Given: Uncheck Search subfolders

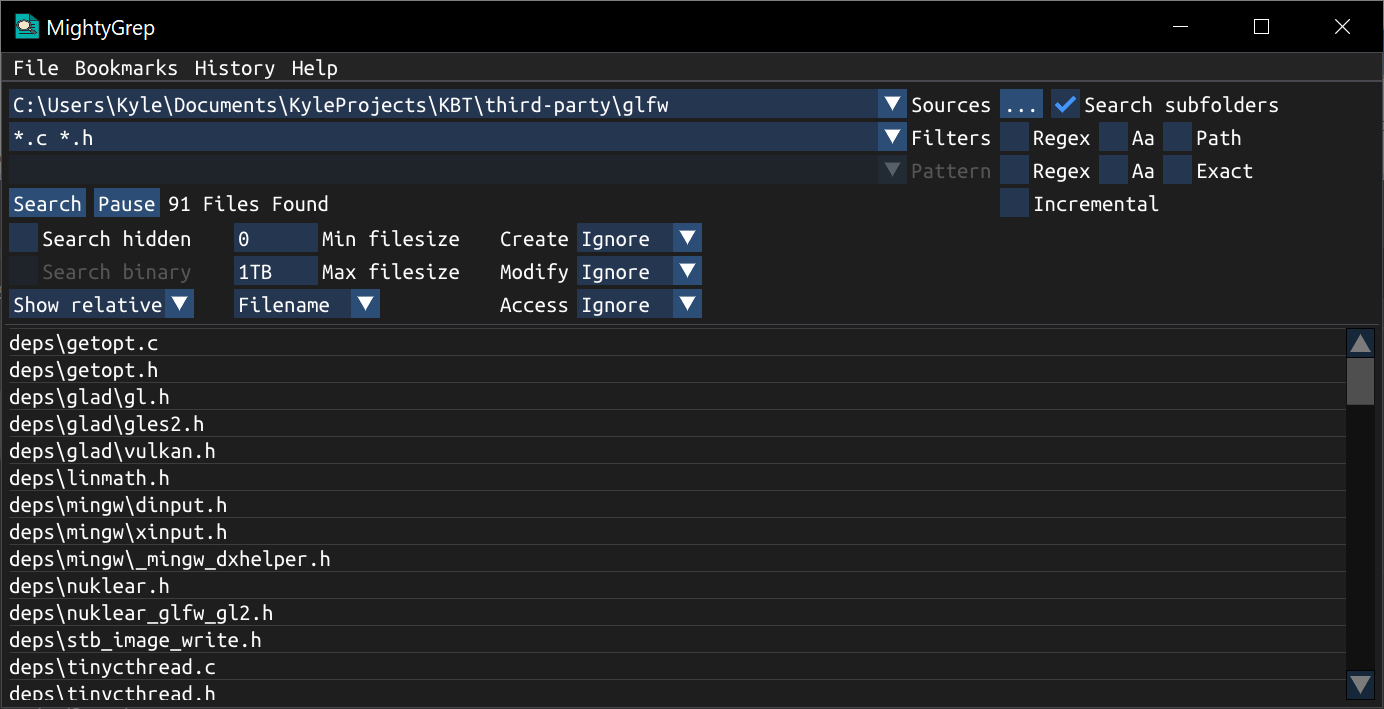Looking at the screenshot, I should click(1065, 103).
